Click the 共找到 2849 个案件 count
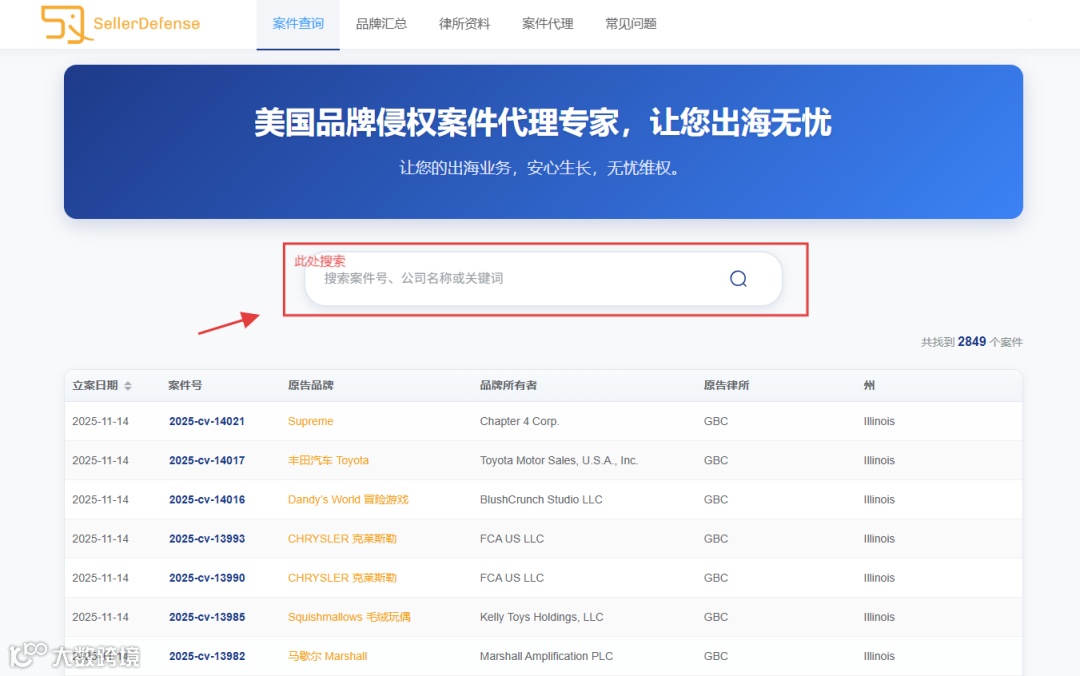The width and height of the screenshot is (1080, 676). click(972, 342)
